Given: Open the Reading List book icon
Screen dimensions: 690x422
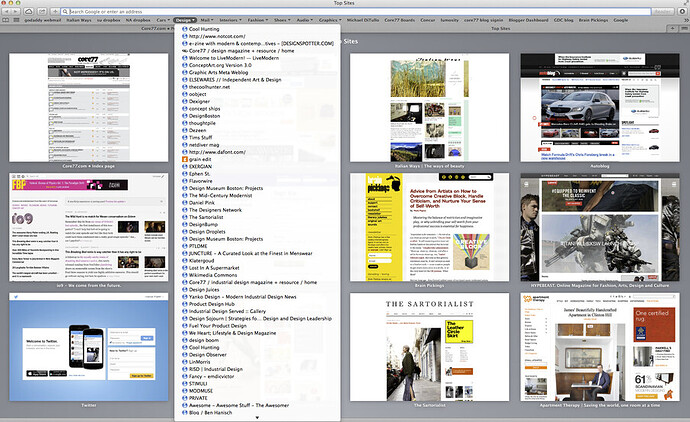Looking at the screenshot, I should click(x=6, y=20).
